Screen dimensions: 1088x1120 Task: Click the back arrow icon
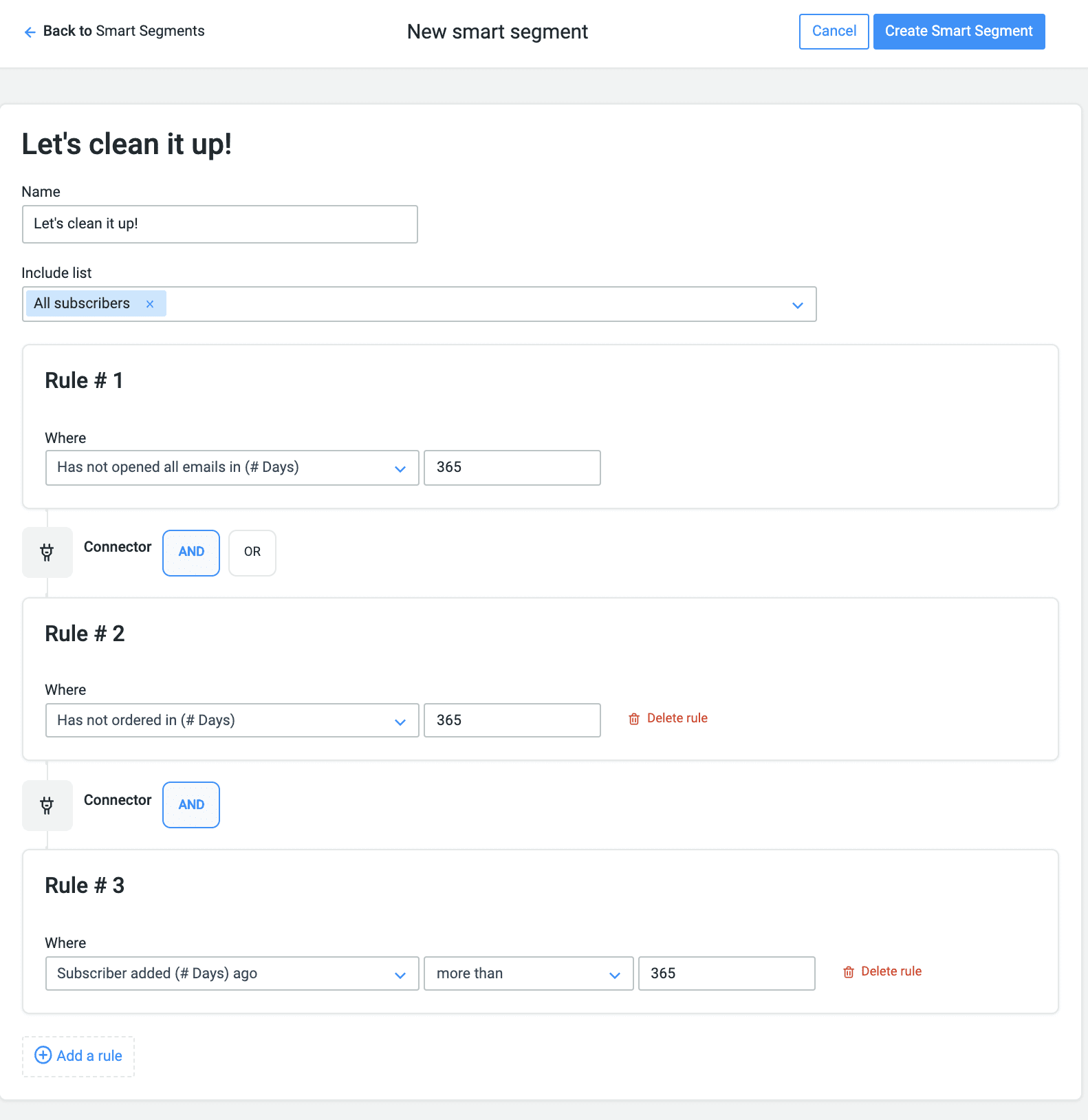tap(30, 32)
